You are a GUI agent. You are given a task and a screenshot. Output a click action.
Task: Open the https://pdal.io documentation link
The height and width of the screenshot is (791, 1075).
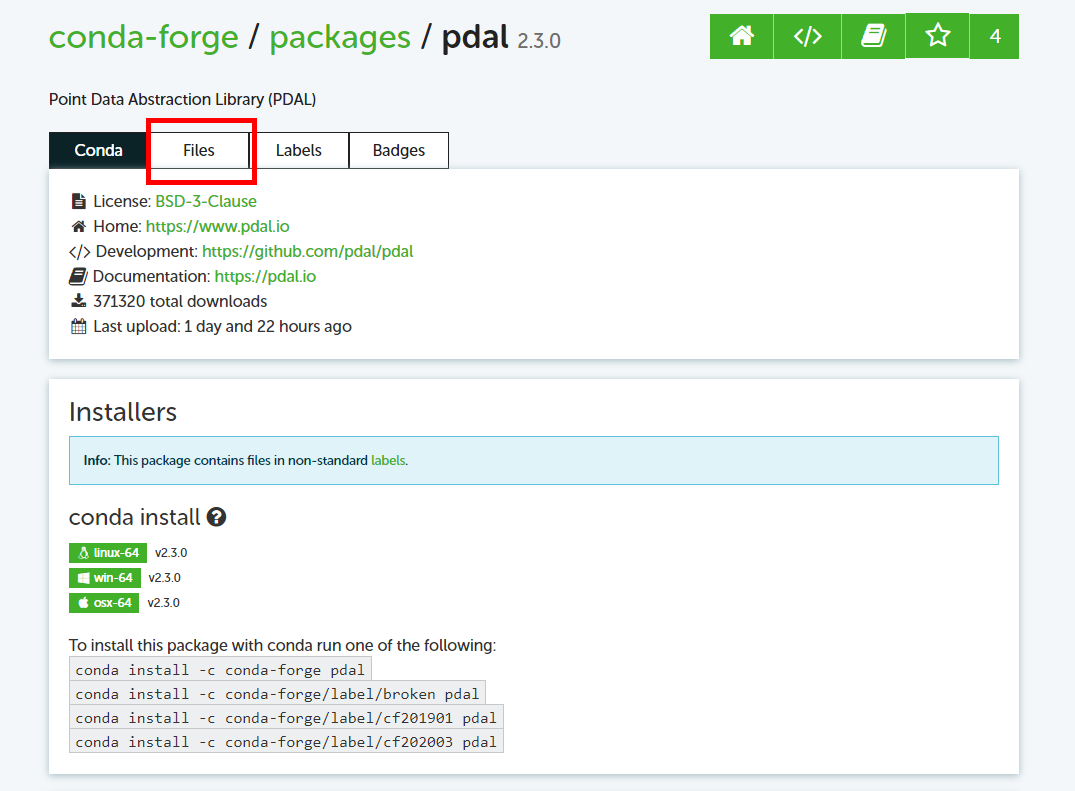click(266, 276)
